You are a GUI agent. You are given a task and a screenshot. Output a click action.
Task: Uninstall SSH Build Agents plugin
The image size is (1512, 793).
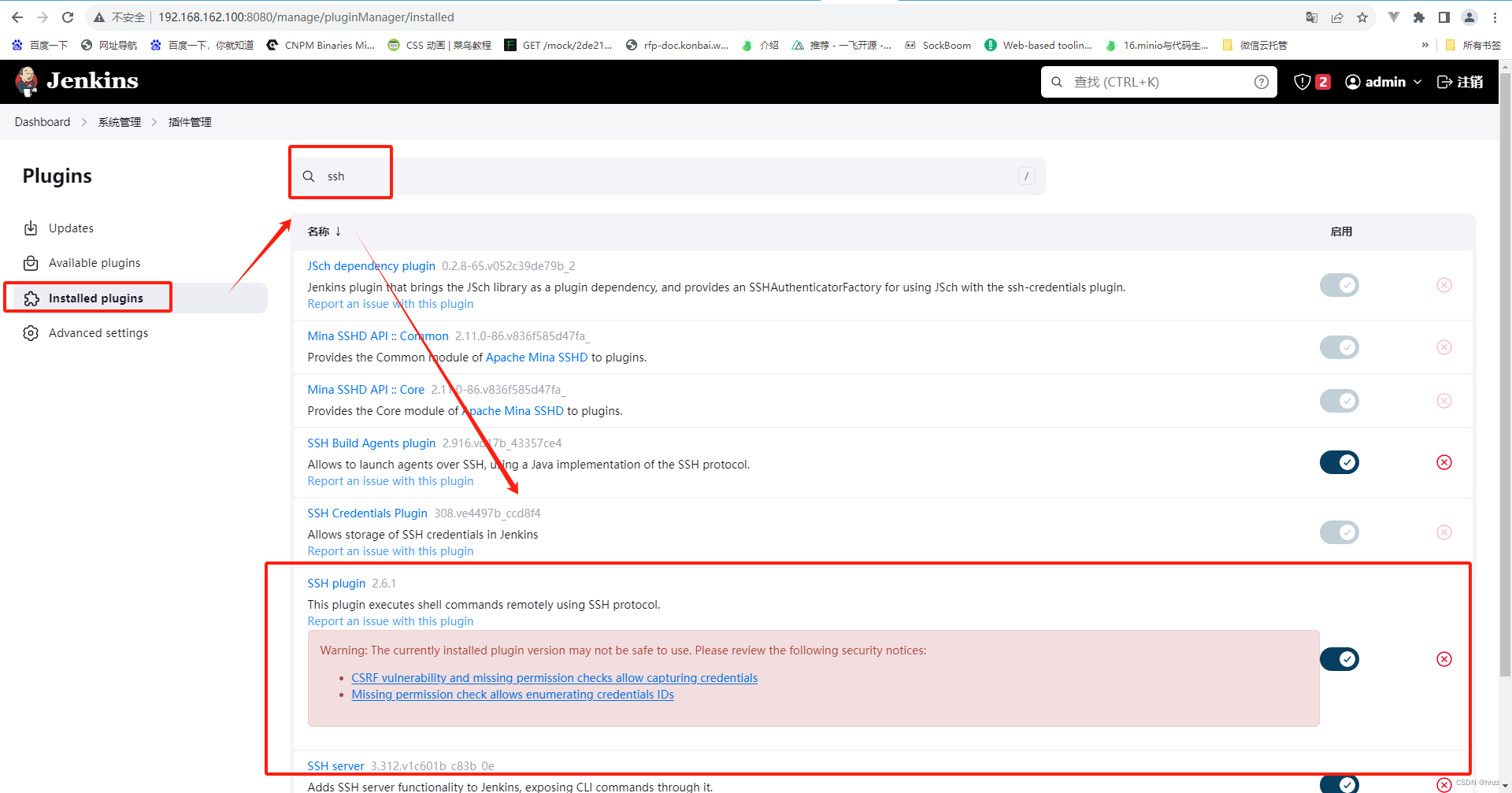[1444, 462]
